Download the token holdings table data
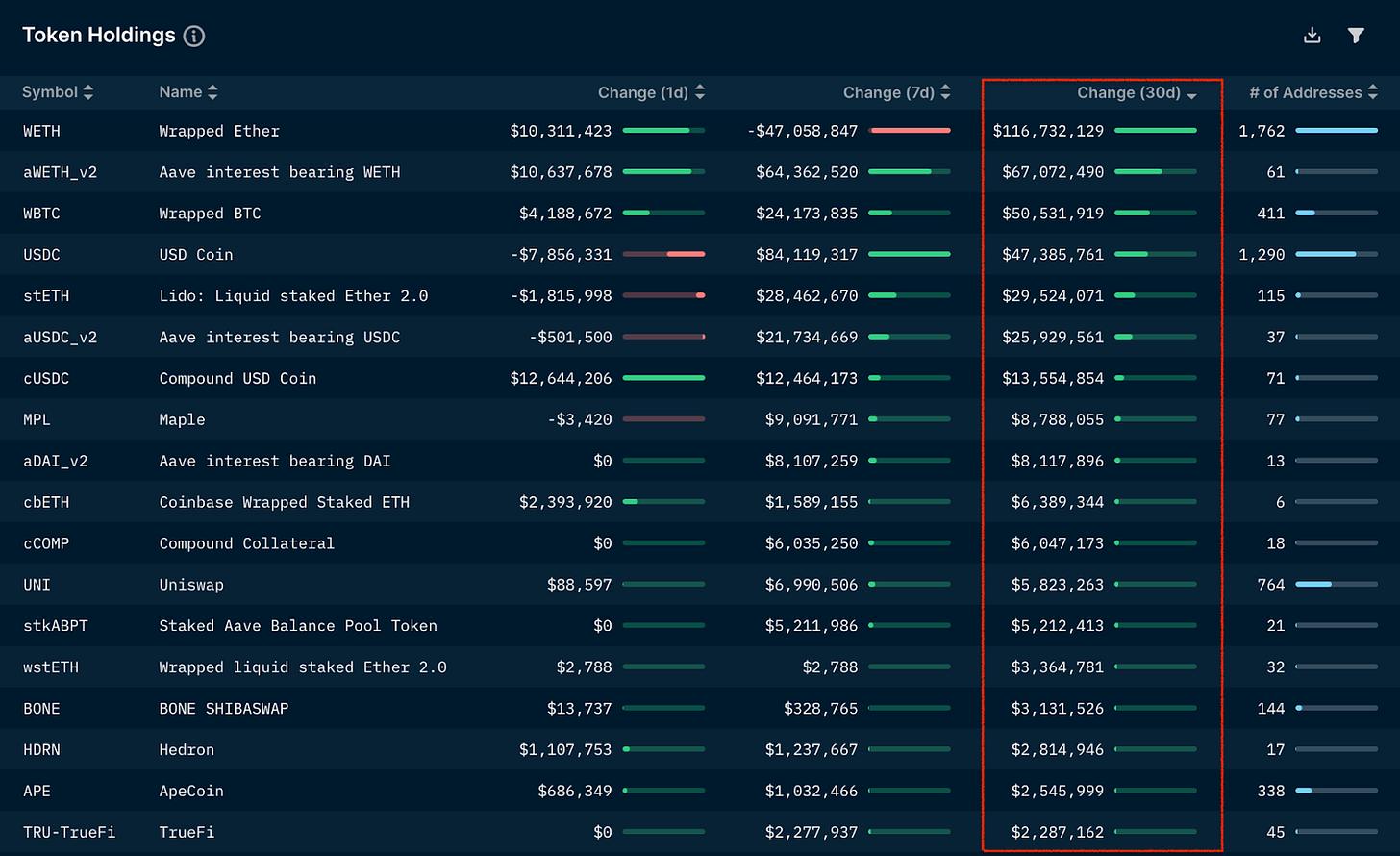Screen dimensions: 1400x856 coord(1312,36)
